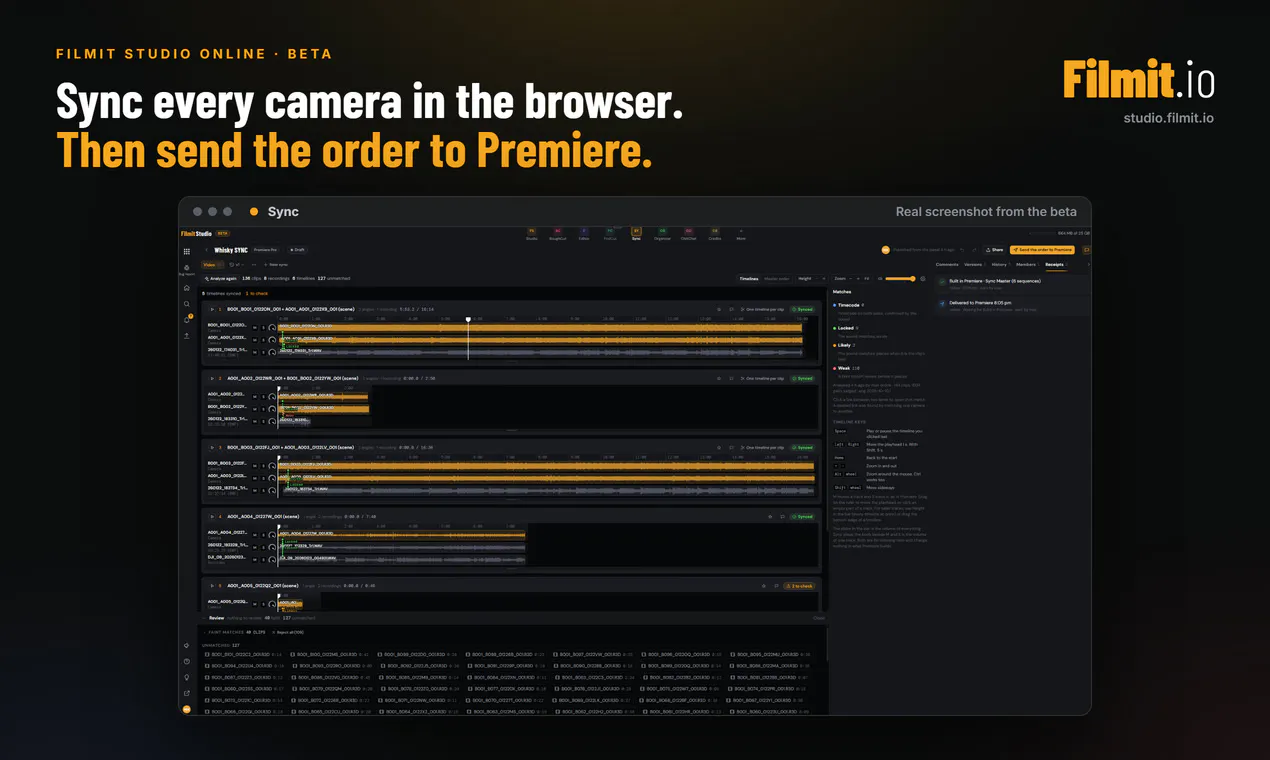Viewport: 1270px width, 760px height.
Task: Open the three-dots more menu beside v1
Action: click(x=254, y=265)
